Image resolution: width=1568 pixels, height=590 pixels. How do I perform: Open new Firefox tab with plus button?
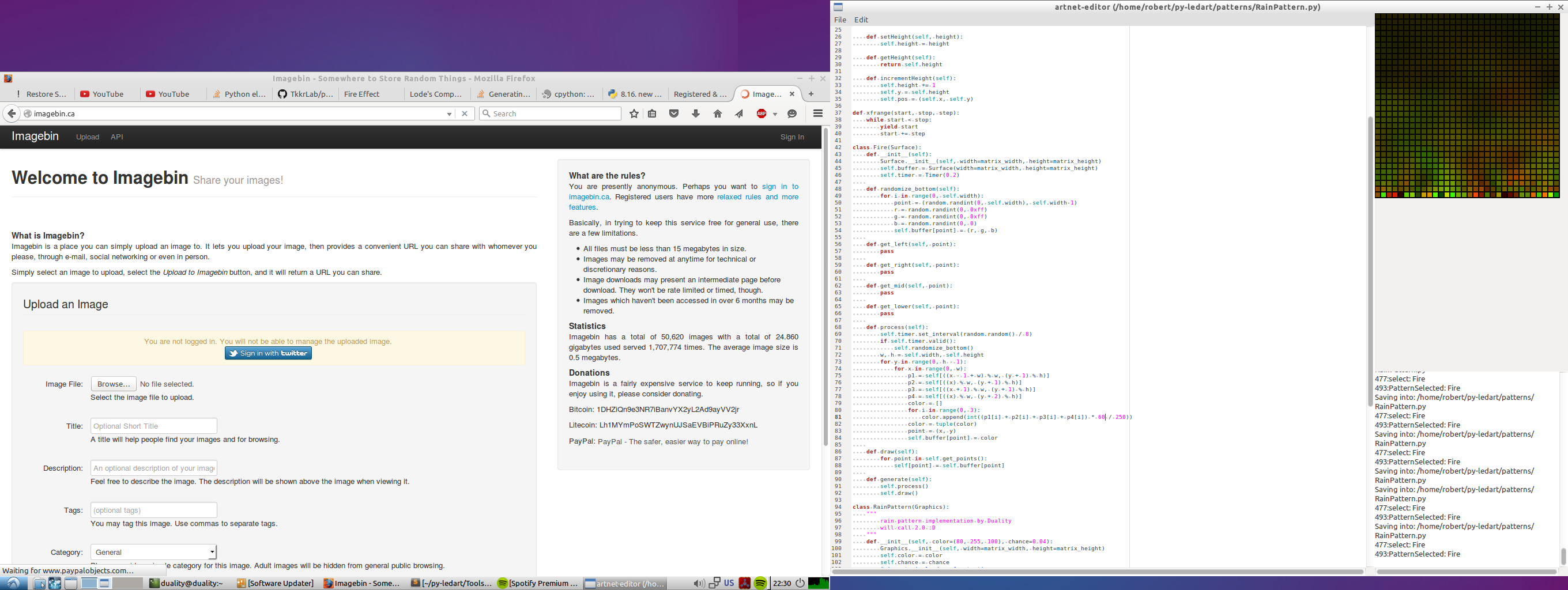[811, 94]
